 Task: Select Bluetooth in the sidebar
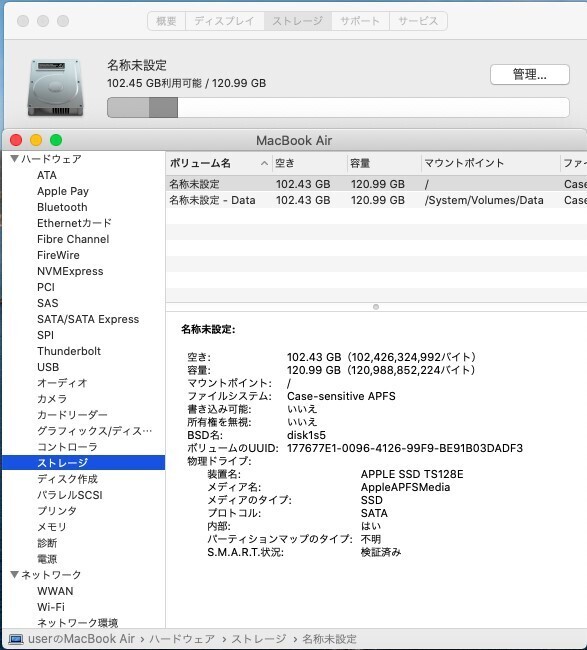point(62,207)
